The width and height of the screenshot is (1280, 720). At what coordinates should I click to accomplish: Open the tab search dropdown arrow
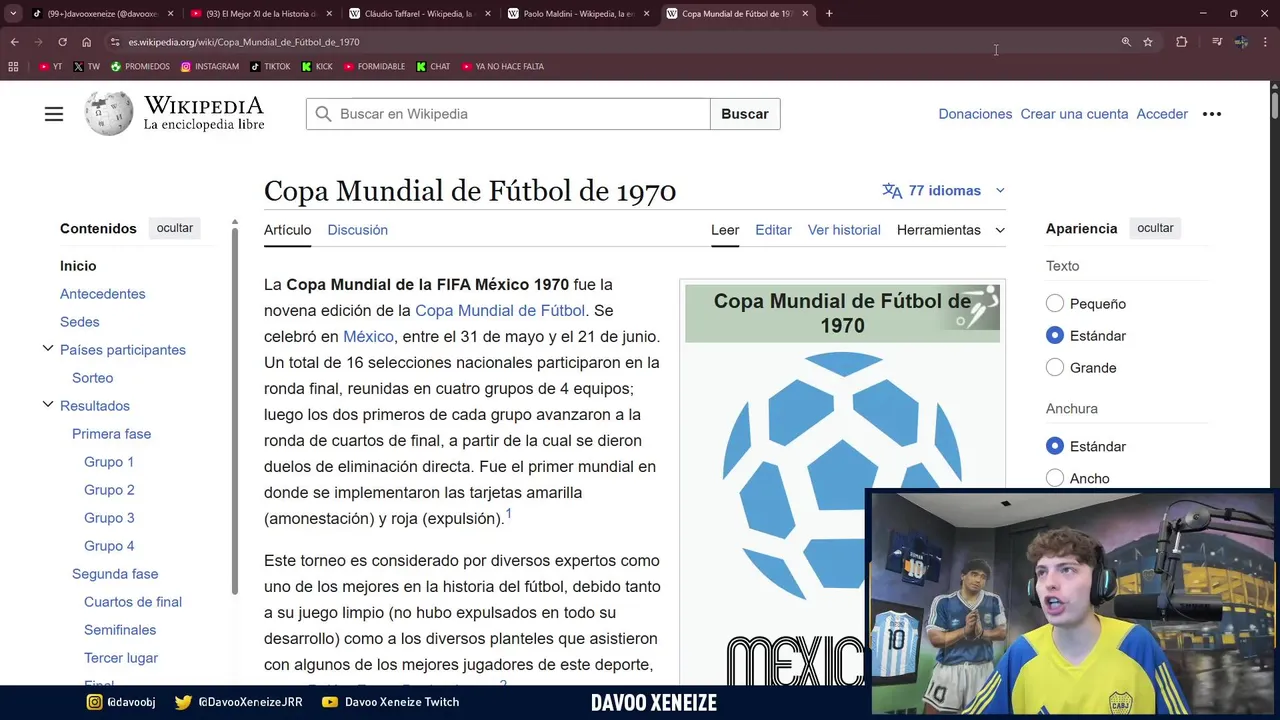pos(13,14)
